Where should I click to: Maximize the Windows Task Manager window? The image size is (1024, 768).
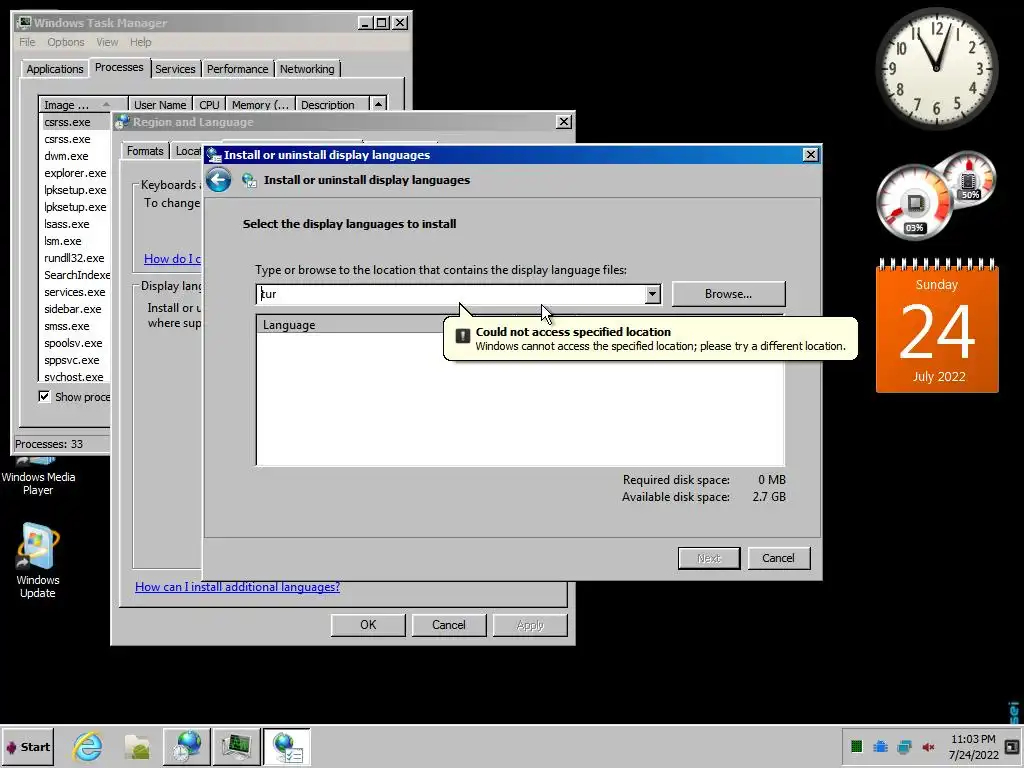(x=382, y=23)
